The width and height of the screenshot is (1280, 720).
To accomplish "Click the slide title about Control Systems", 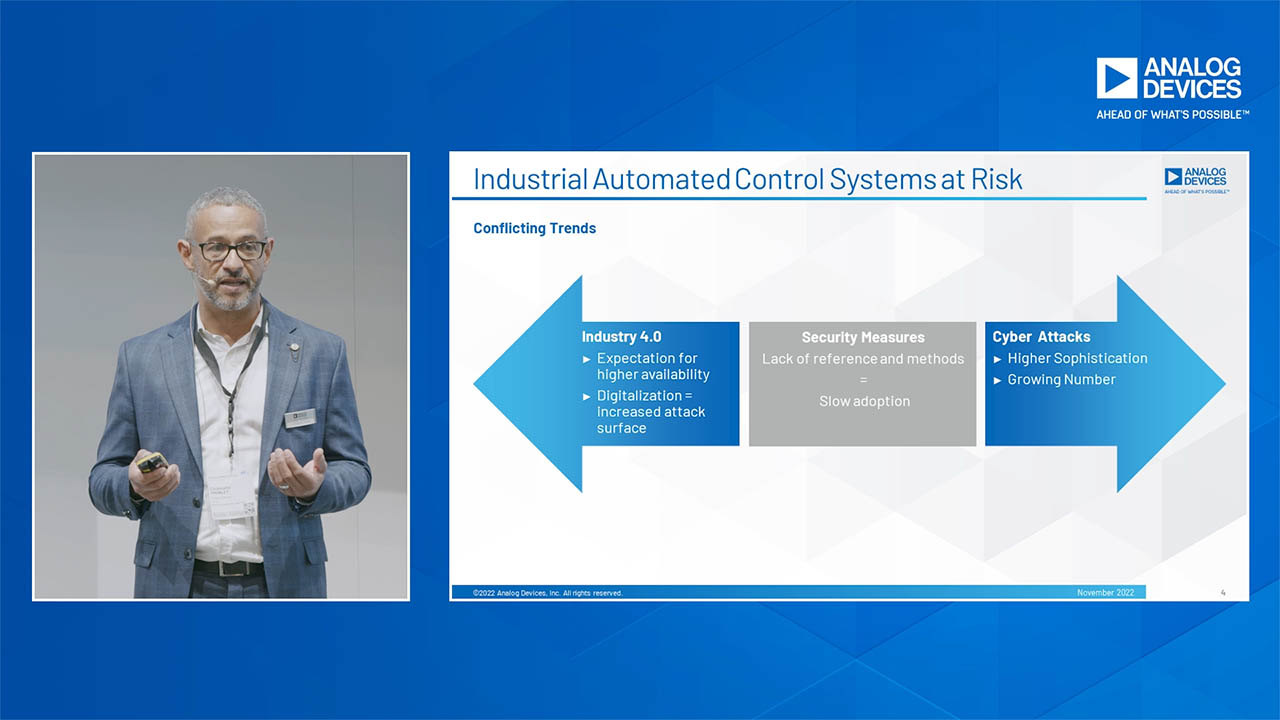I will pyautogui.click(x=747, y=180).
